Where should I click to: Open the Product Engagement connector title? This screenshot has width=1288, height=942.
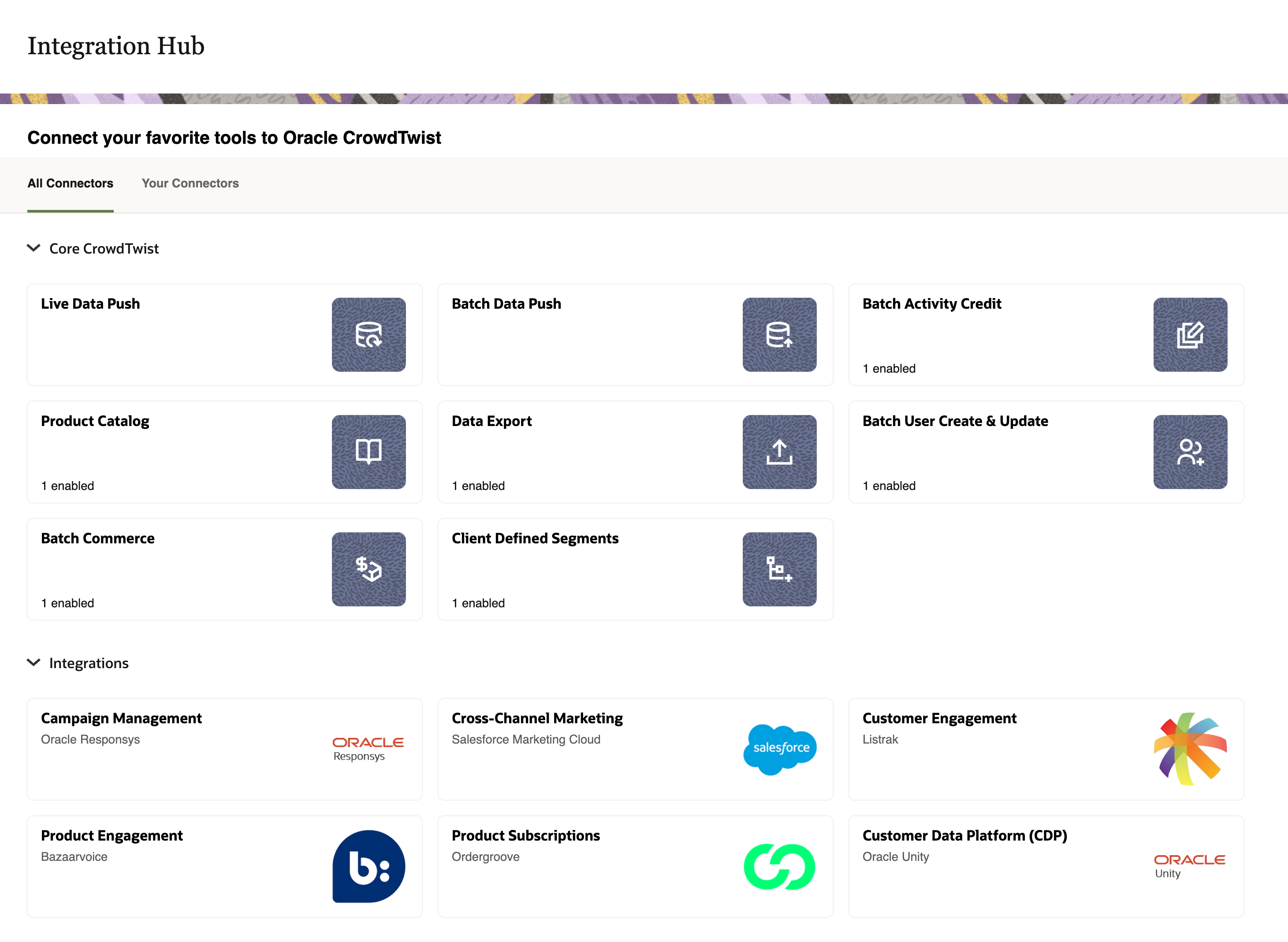coord(112,836)
